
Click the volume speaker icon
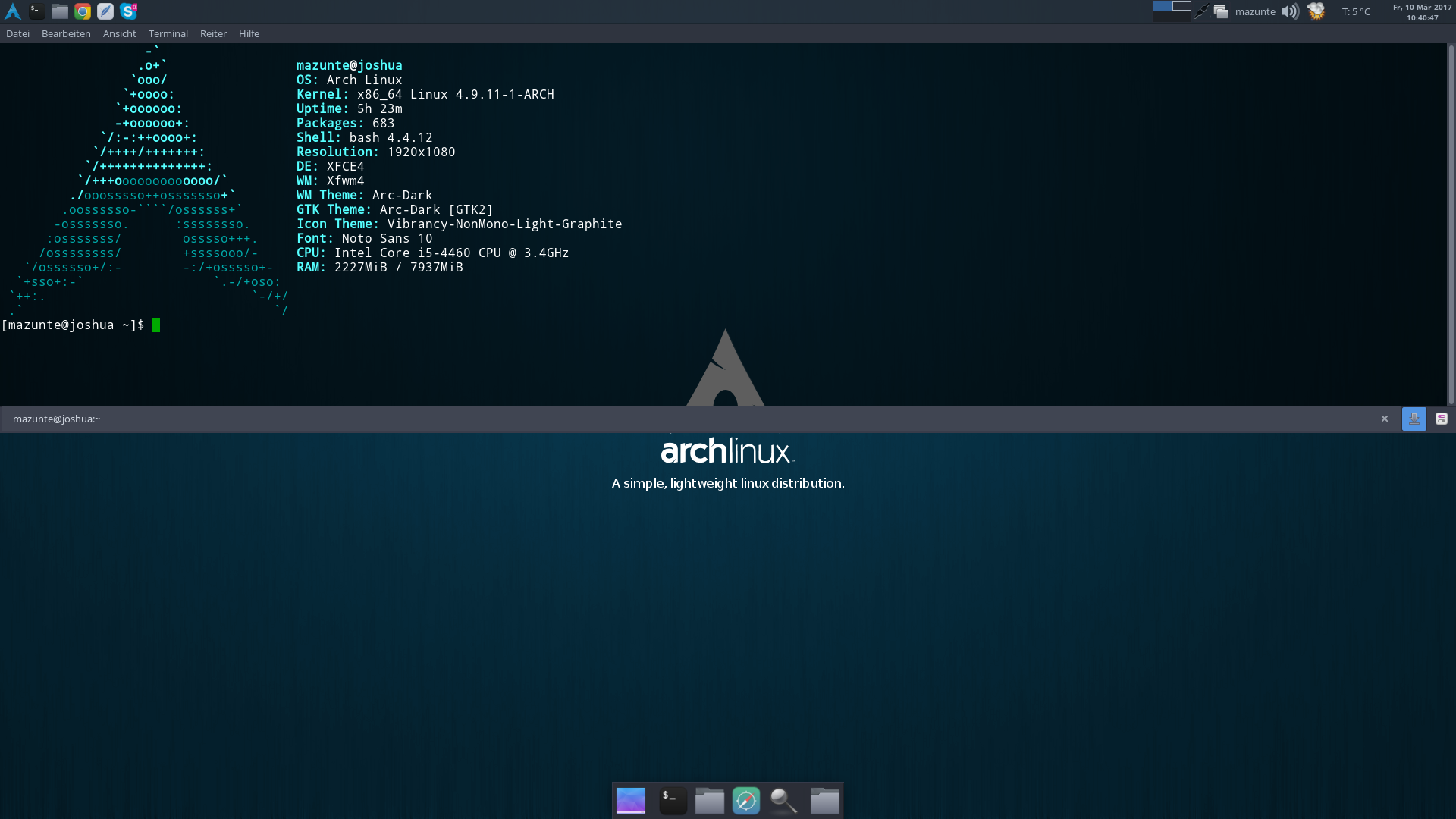[x=1289, y=11]
